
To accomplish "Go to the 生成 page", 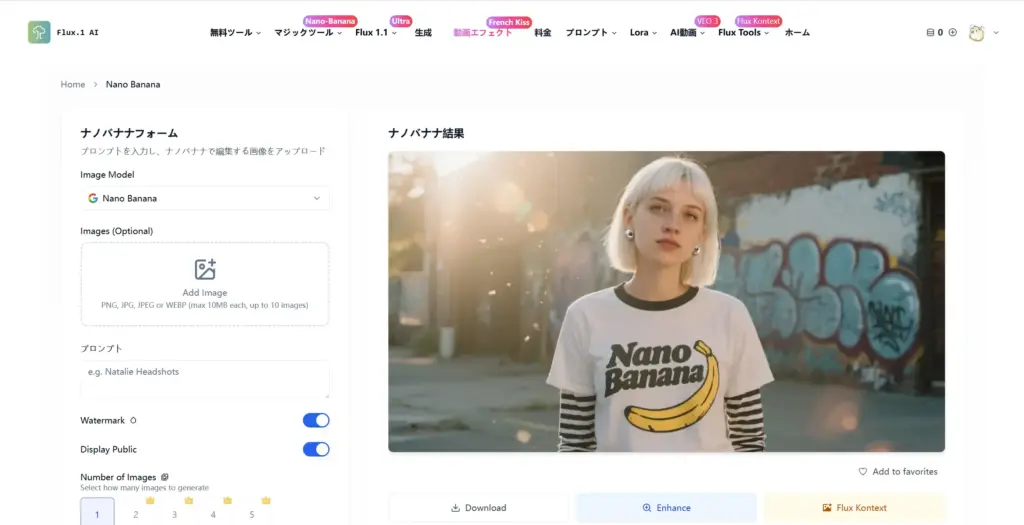I will [x=423, y=33].
